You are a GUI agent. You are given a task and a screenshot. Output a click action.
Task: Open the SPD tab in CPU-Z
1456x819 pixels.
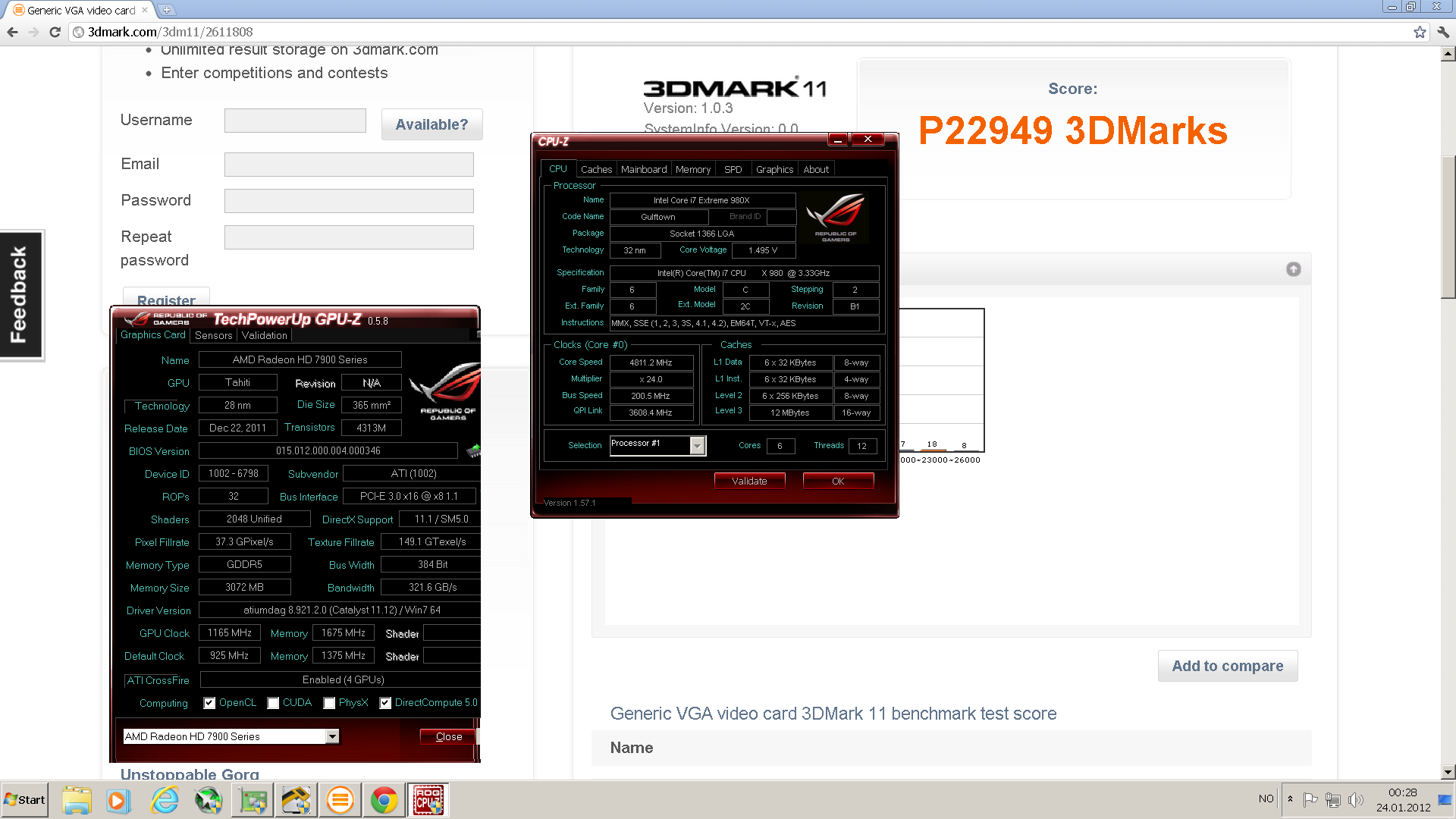[x=733, y=169]
